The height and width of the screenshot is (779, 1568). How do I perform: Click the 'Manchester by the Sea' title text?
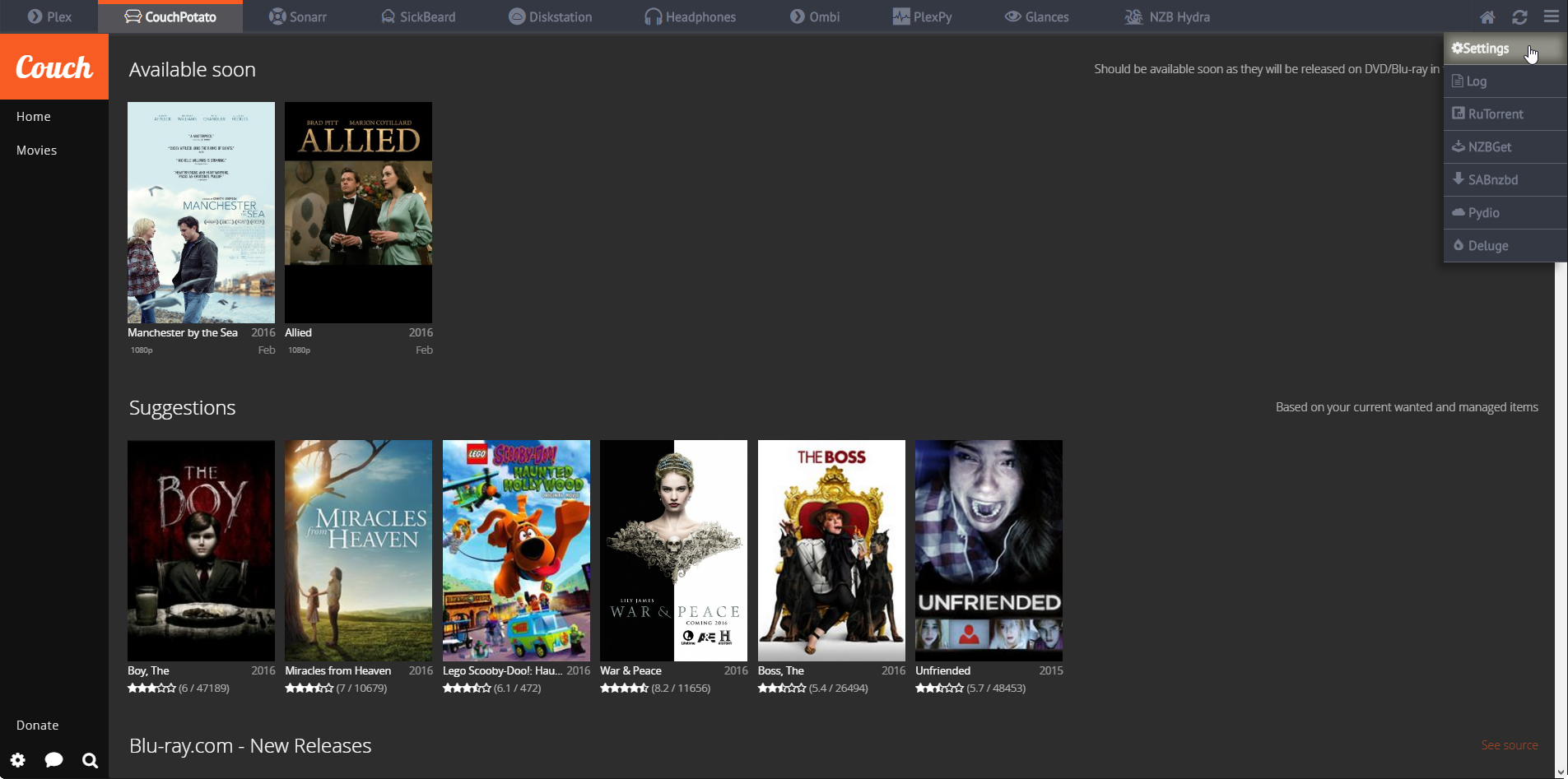183,332
